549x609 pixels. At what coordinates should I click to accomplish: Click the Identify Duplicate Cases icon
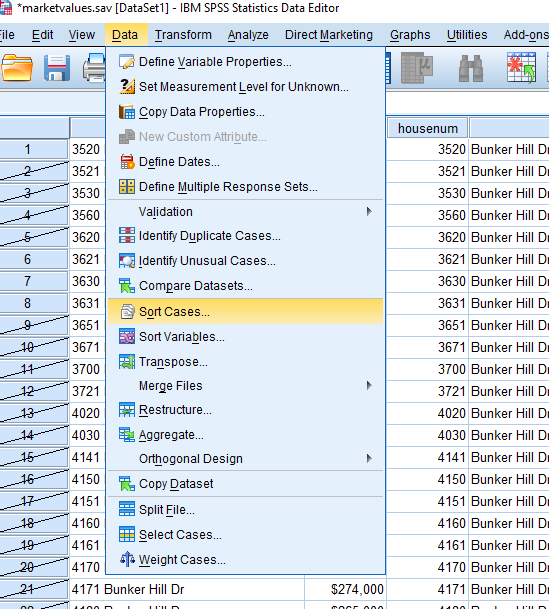(127, 235)
